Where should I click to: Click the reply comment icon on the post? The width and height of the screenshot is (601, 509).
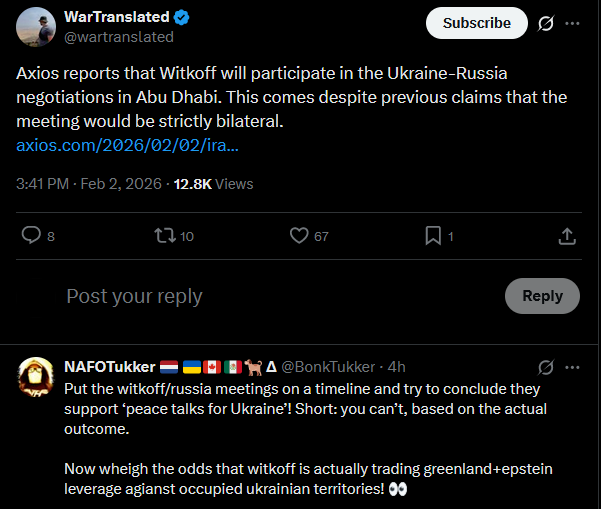tap(32, 236)
